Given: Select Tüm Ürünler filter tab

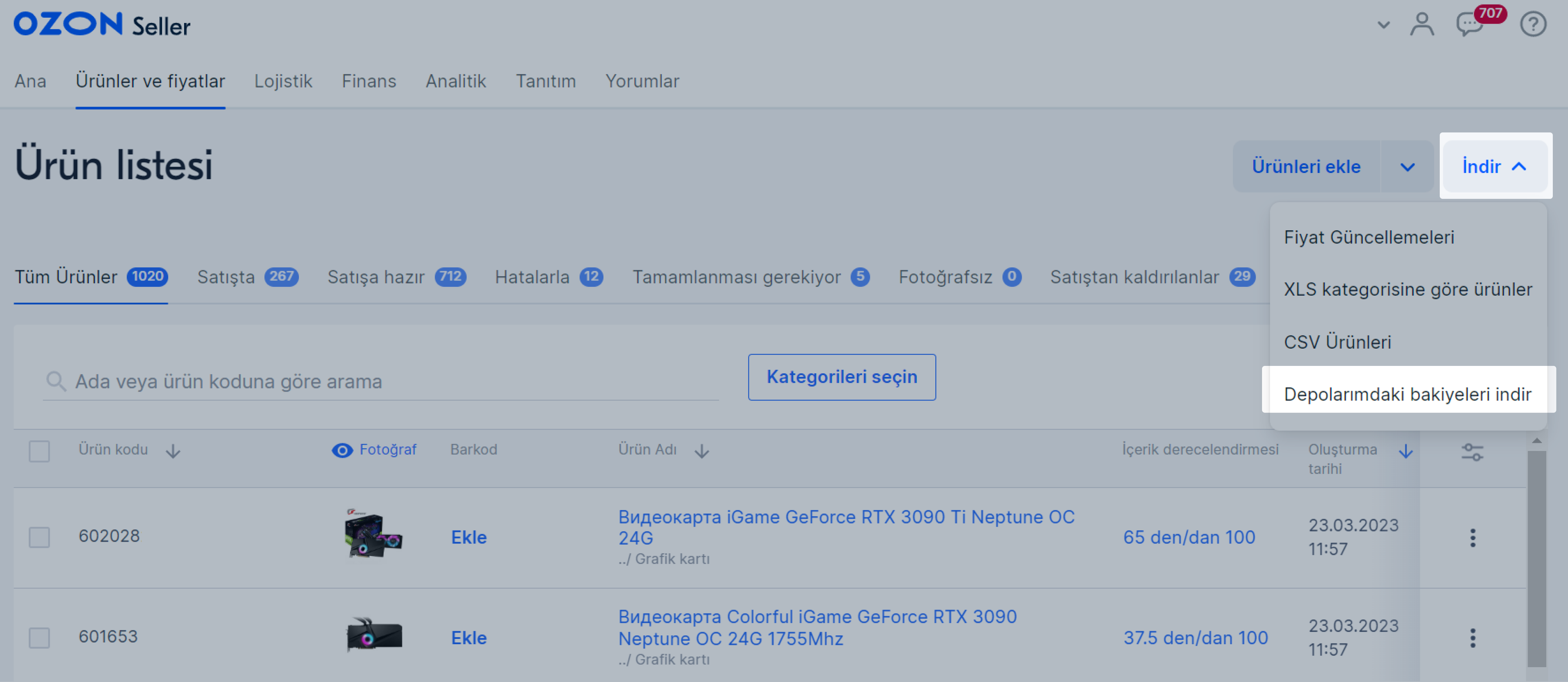Looking at the screenshot, I should point(91,277).
